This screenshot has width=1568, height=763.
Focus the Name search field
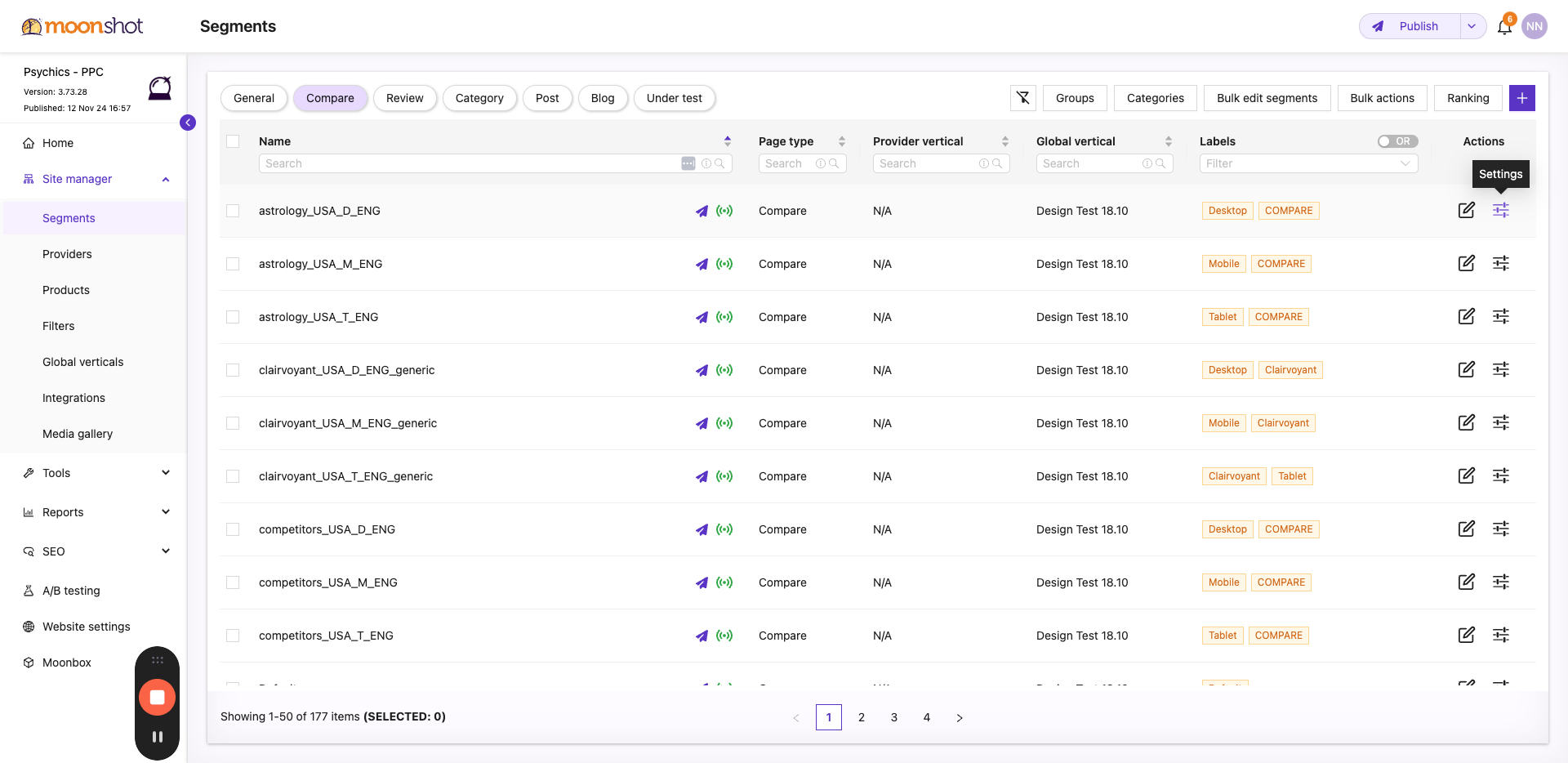pos(495,163)
